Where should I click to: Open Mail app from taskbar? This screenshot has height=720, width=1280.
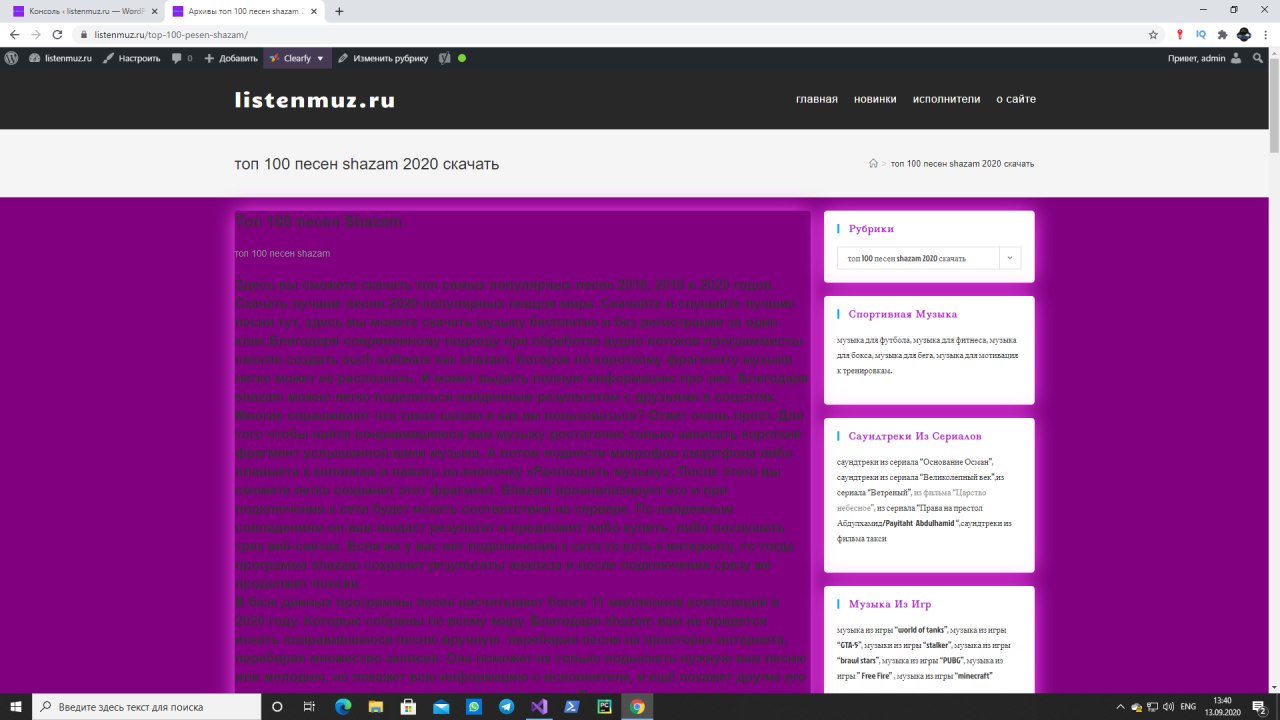pos(441,706)
